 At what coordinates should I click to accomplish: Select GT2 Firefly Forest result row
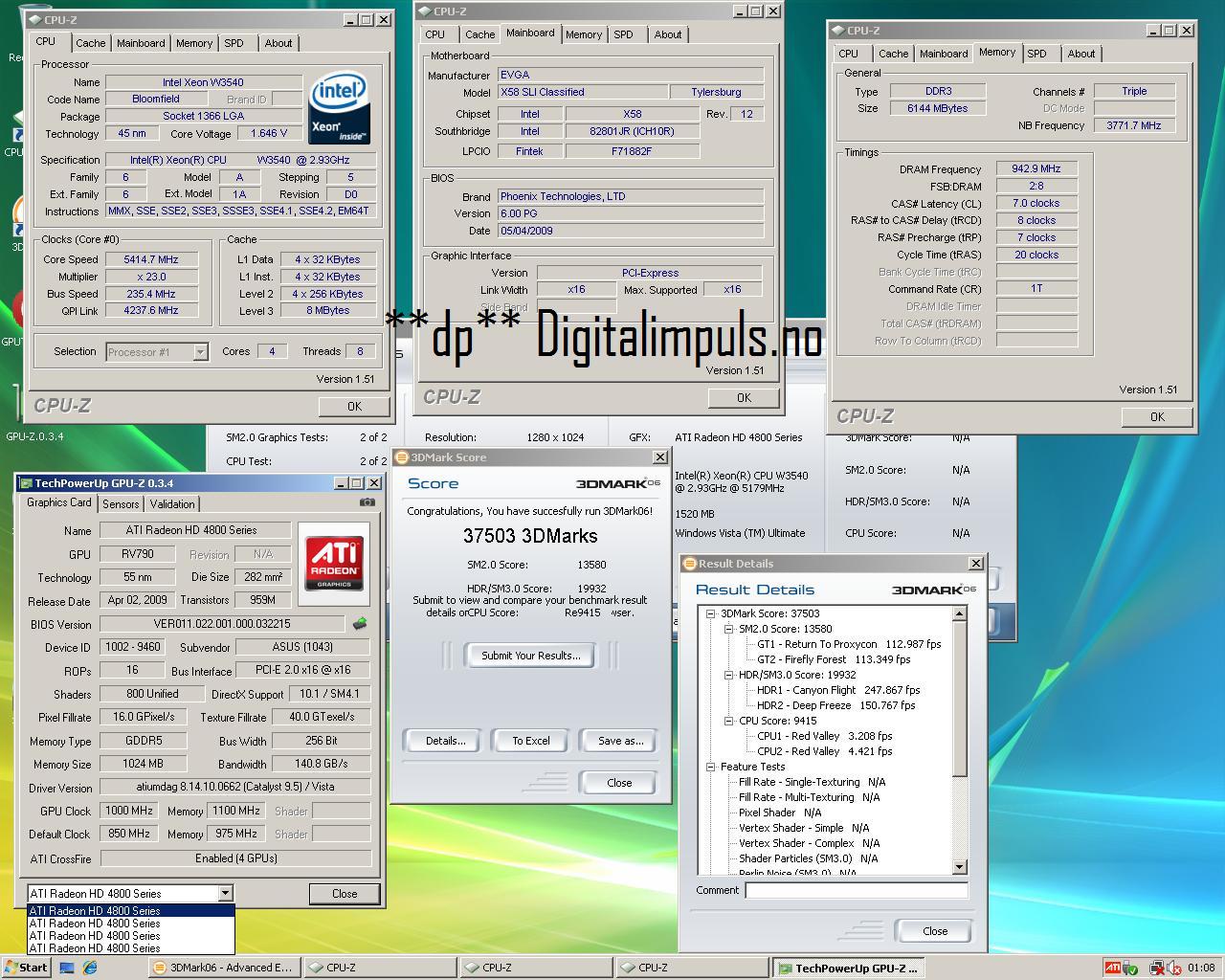[834, 659]
